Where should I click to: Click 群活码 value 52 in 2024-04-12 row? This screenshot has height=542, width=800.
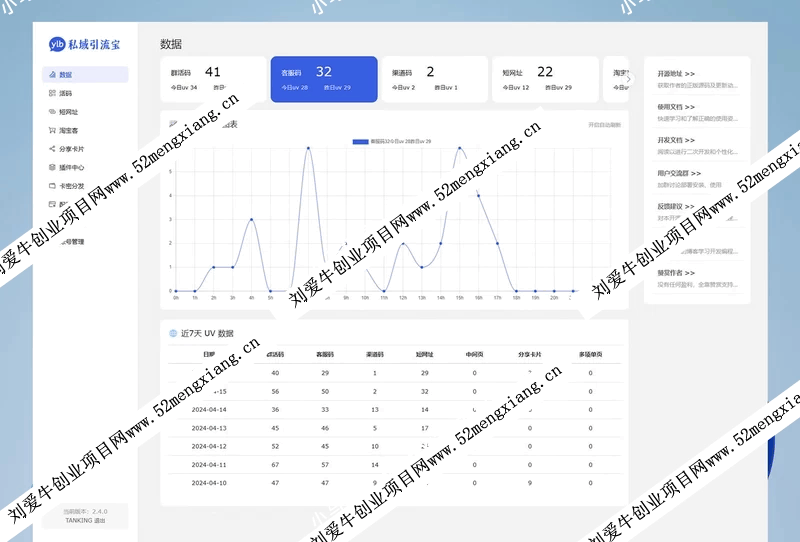tap(276, 446)
